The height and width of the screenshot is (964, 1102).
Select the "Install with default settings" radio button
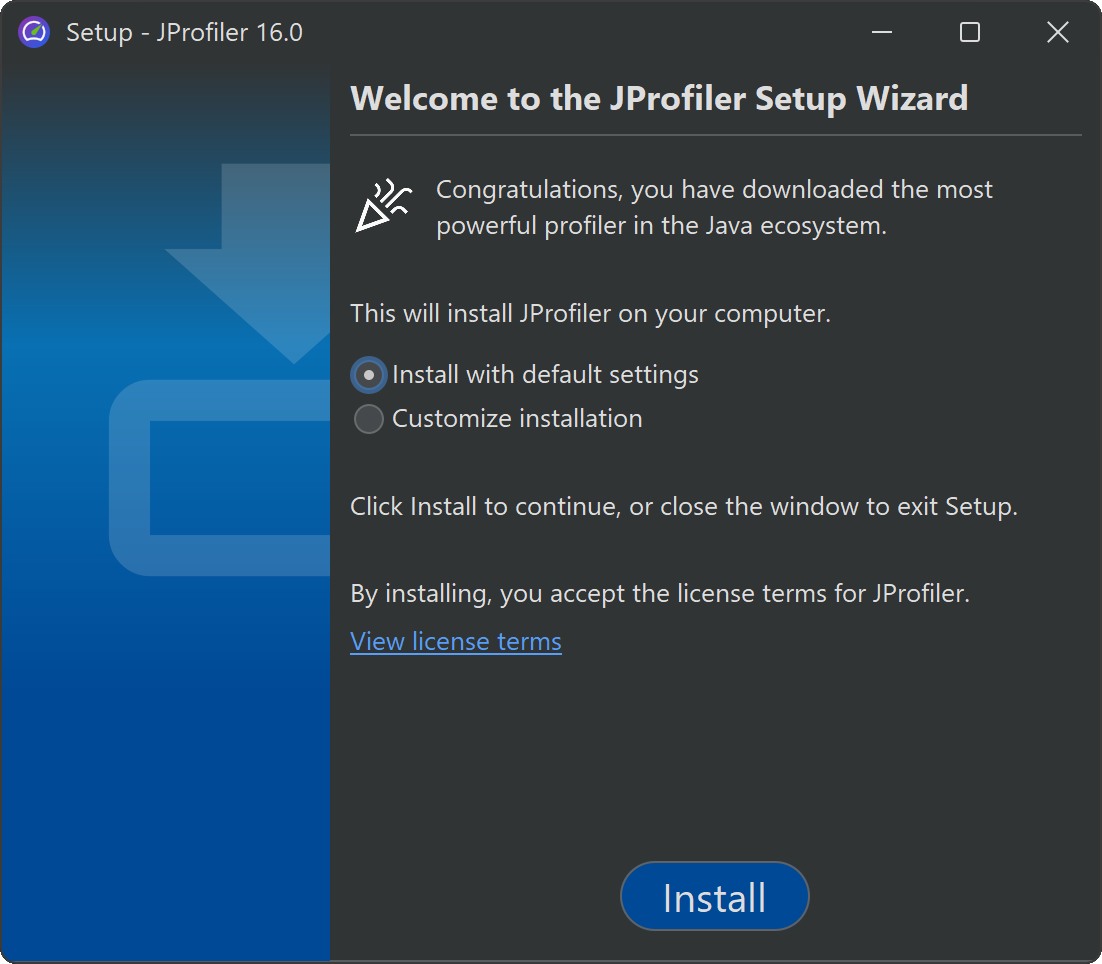369,375
